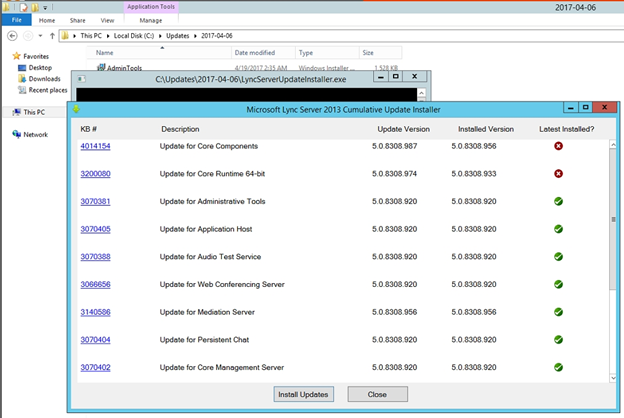Open KB link 3070405
The image size is (624, 418).
pyautogui.click(x=95, y=229)
